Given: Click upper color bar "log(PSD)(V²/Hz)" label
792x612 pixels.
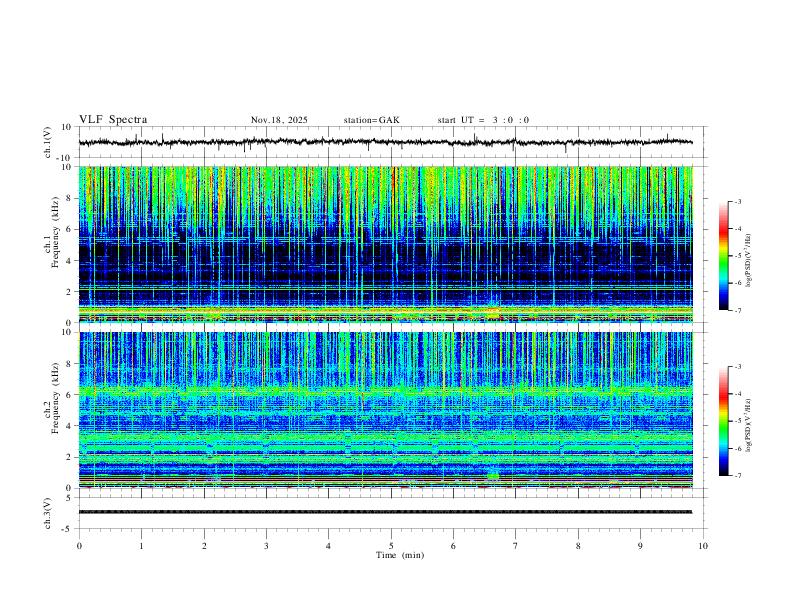Looking at the screenshot, I should tap(749, 261).
